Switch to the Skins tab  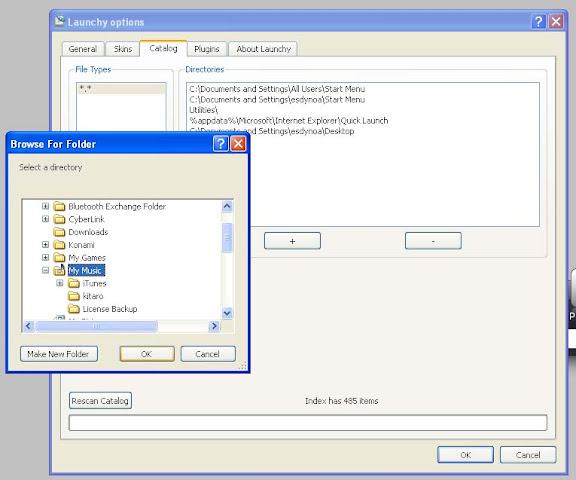click(122, 49)
